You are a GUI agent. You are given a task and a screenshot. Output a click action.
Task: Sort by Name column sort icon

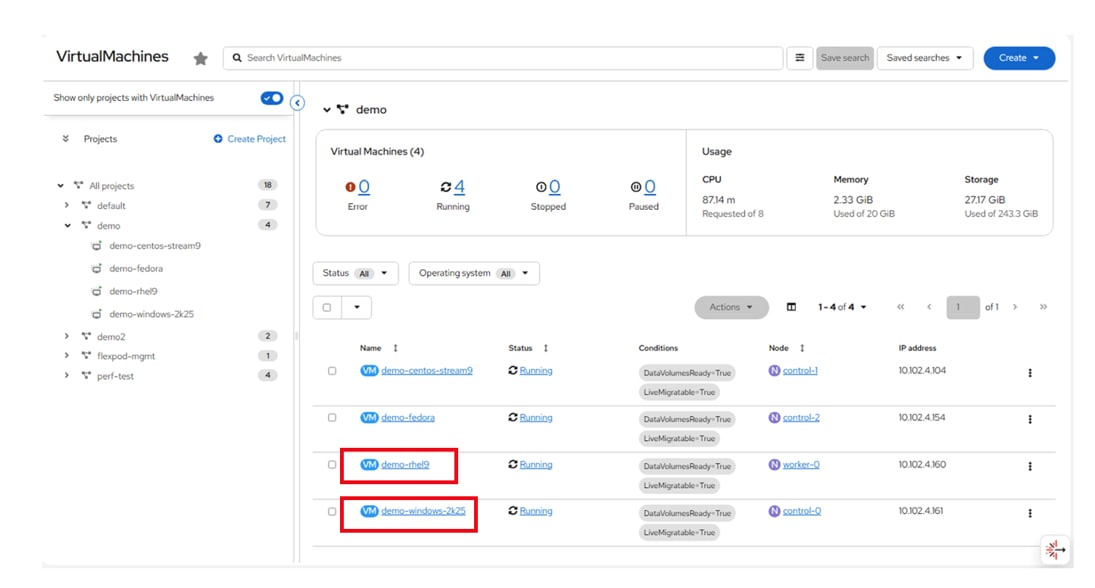click(395, 348)
